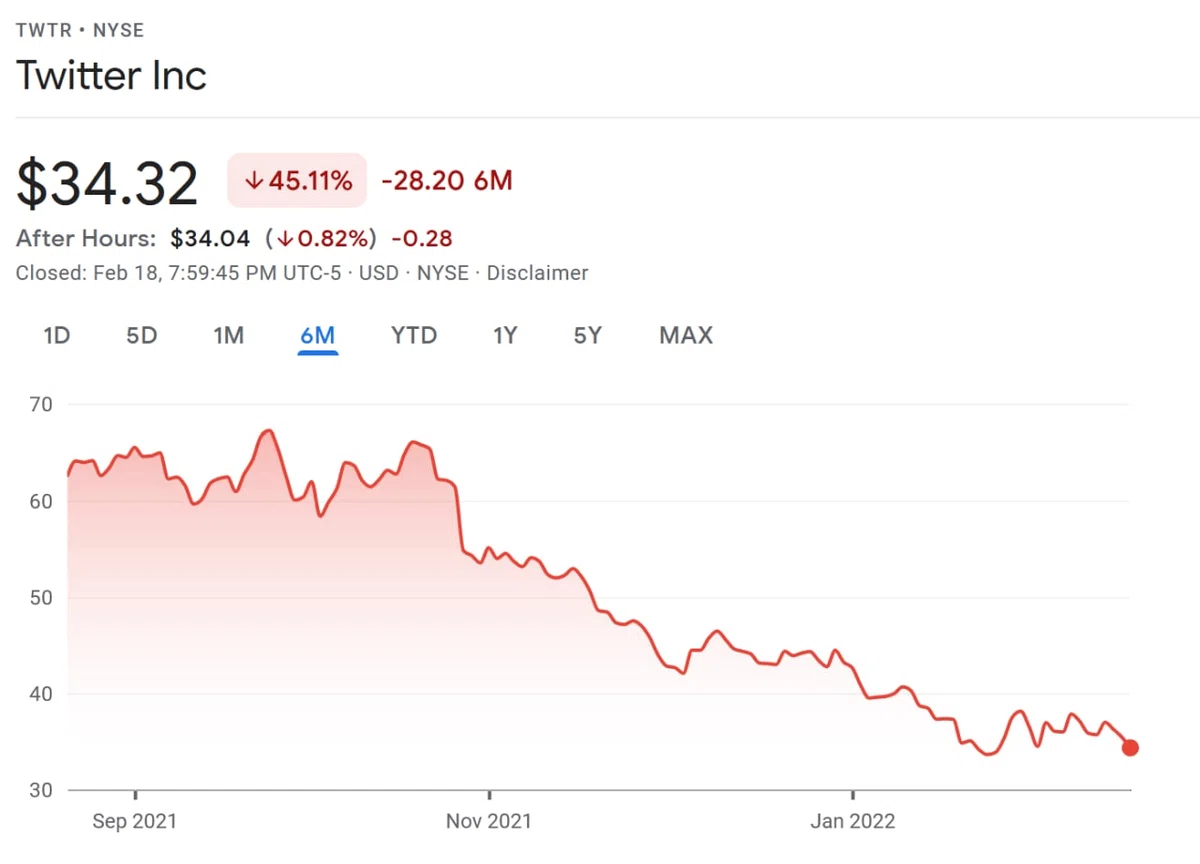Click the TWTR • NYSE ticker label

pos(80,30)
